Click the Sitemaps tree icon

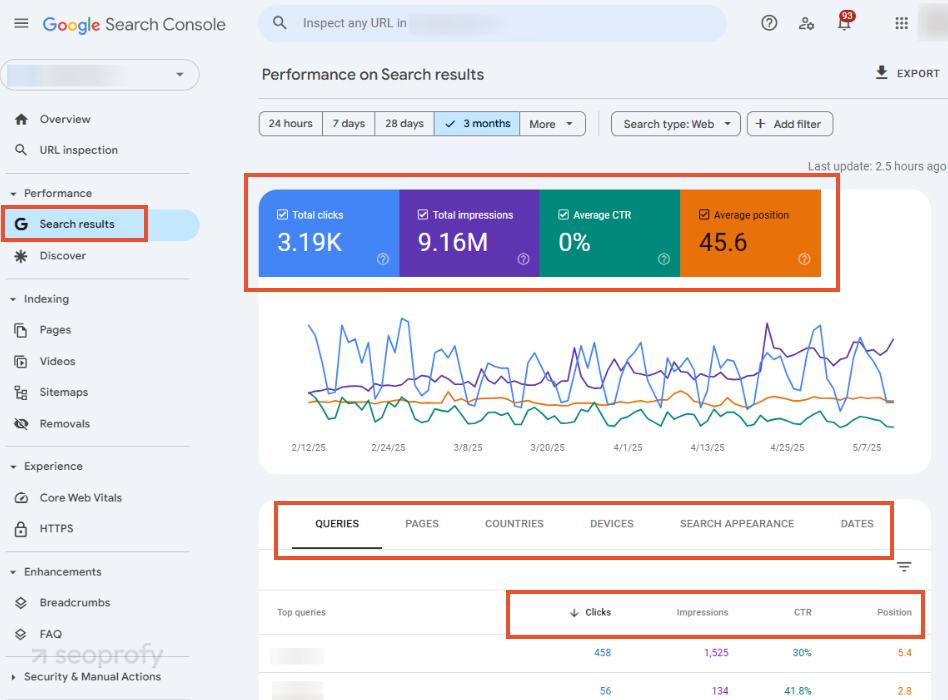coord(21,393)
